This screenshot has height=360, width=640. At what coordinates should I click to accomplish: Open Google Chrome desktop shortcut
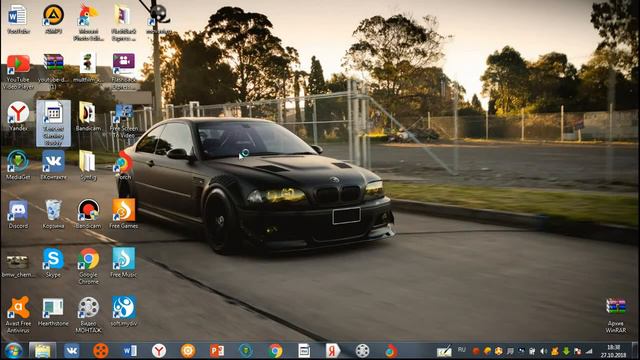point(88,266)
